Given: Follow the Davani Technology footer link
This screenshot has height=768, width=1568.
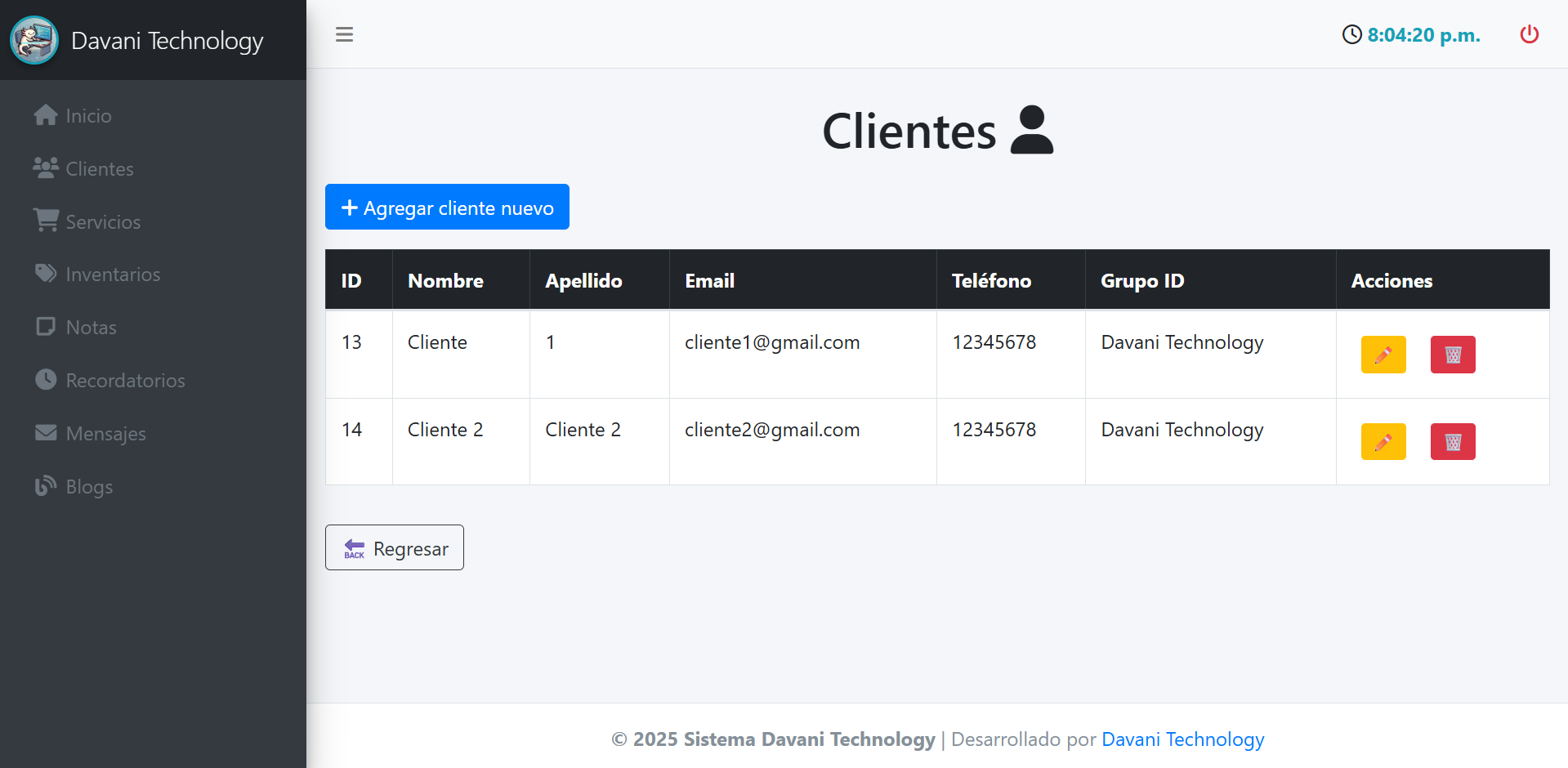Looking at the screenshot, I should [x=1182, y=739].
